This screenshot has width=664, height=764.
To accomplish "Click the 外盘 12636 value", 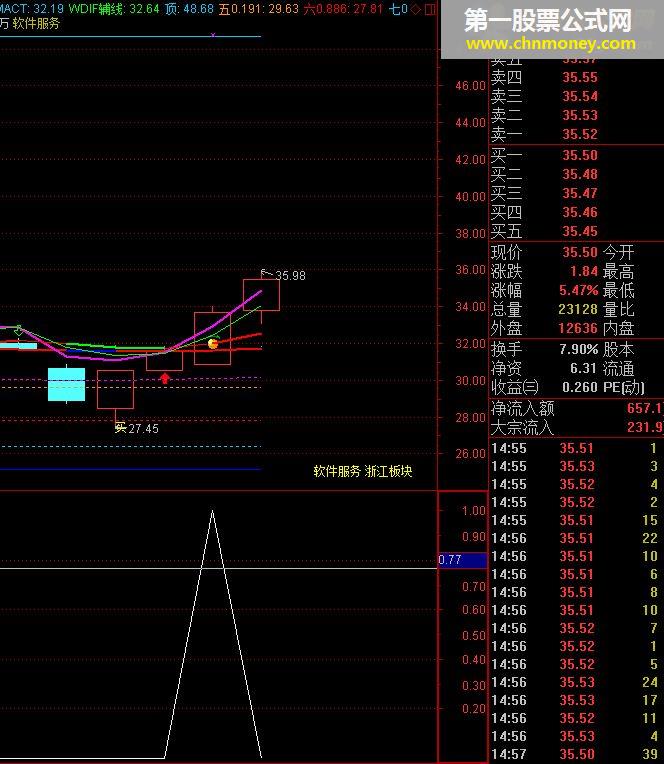I will pyautogui.click(x=578, y=328).
